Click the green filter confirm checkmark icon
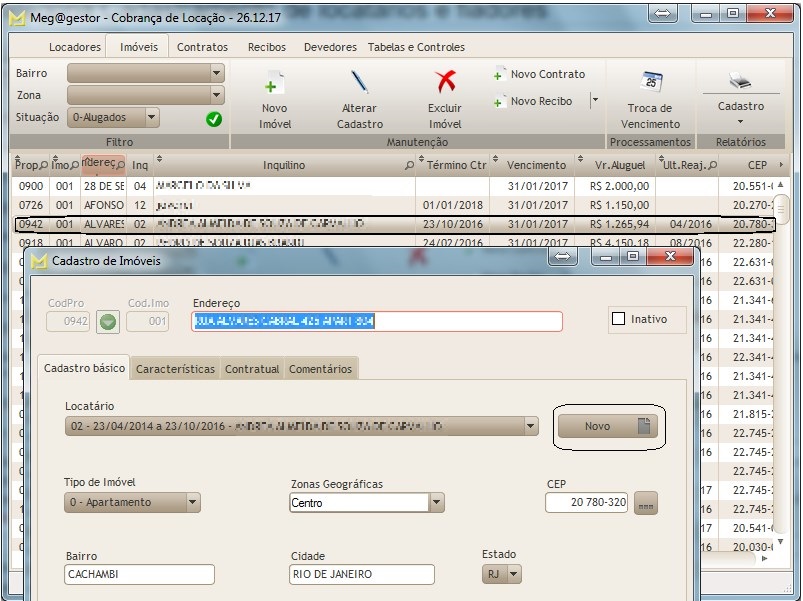 click(x=213, y=118)
